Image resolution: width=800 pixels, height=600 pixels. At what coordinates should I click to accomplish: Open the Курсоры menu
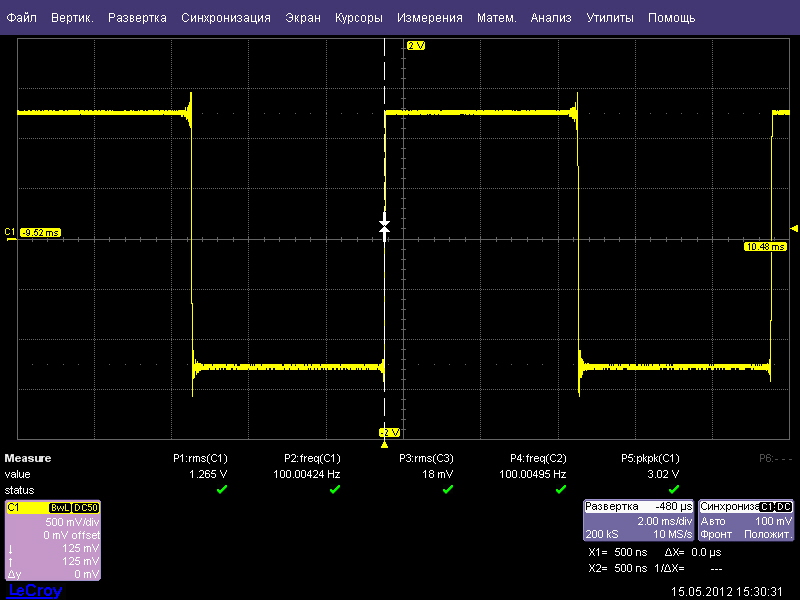coord(358,18)
